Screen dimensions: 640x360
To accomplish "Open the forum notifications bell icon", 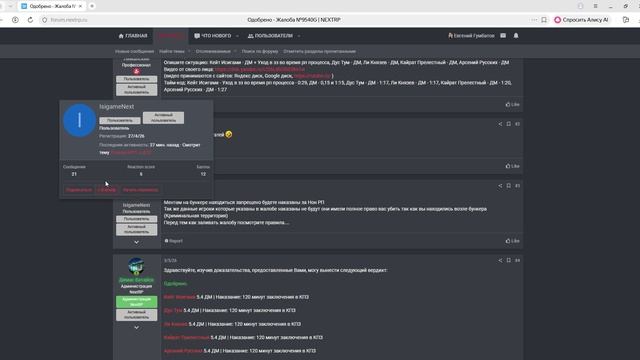I will point(516,36).
